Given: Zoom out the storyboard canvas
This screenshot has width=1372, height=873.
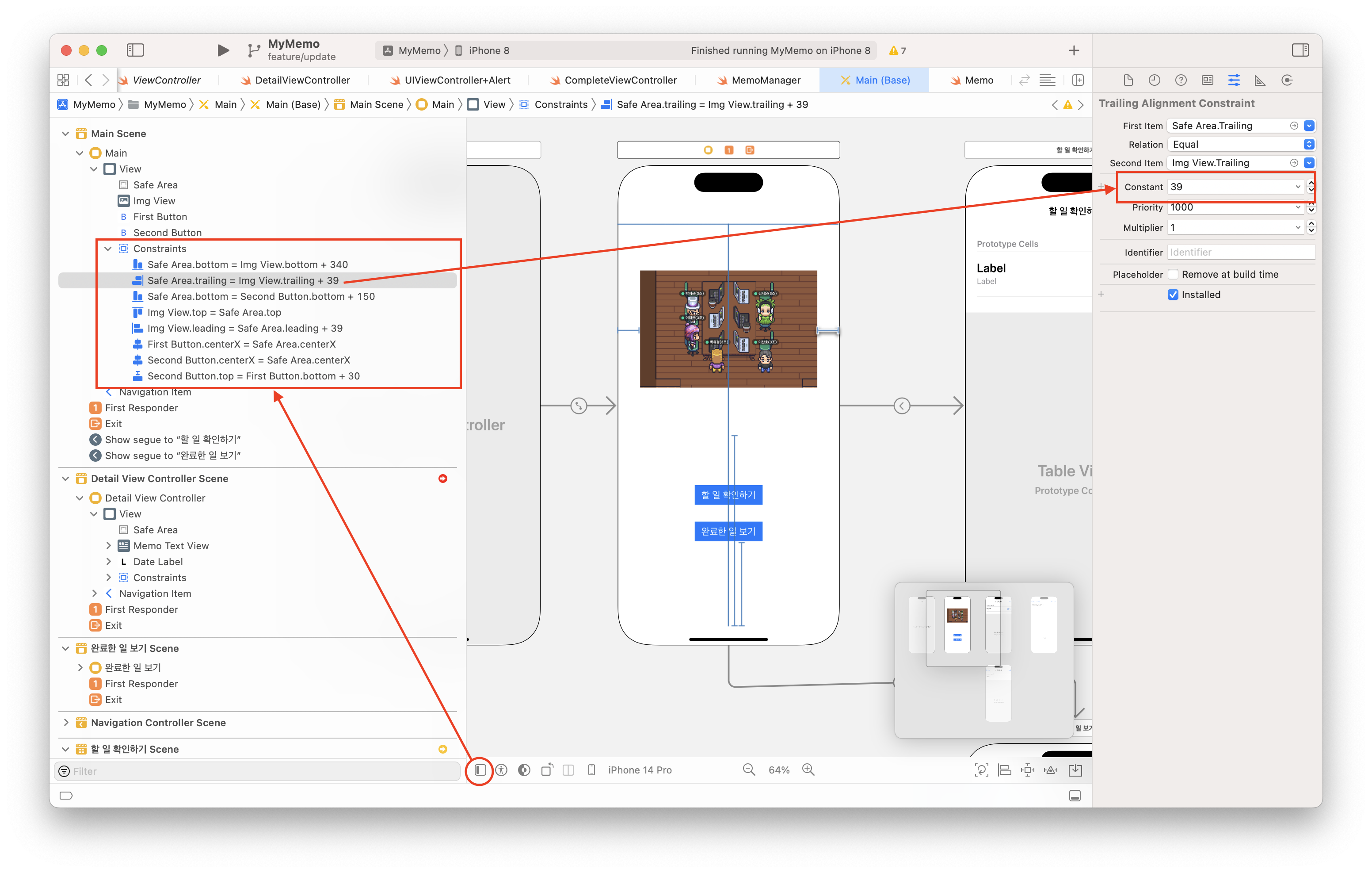Looking at the screenshot, I should point(749,770).
